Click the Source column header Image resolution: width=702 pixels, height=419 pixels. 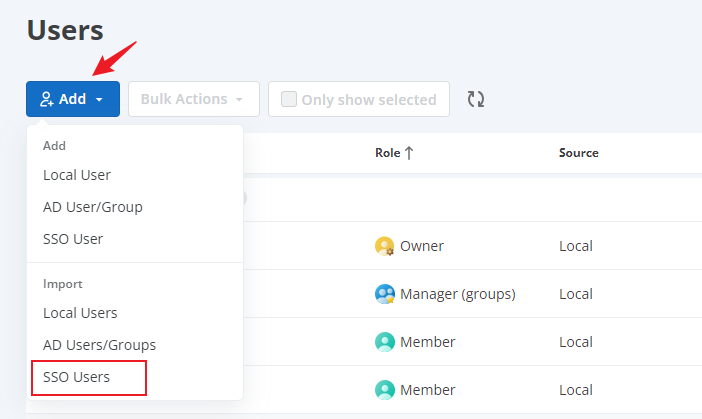[578, 153]
